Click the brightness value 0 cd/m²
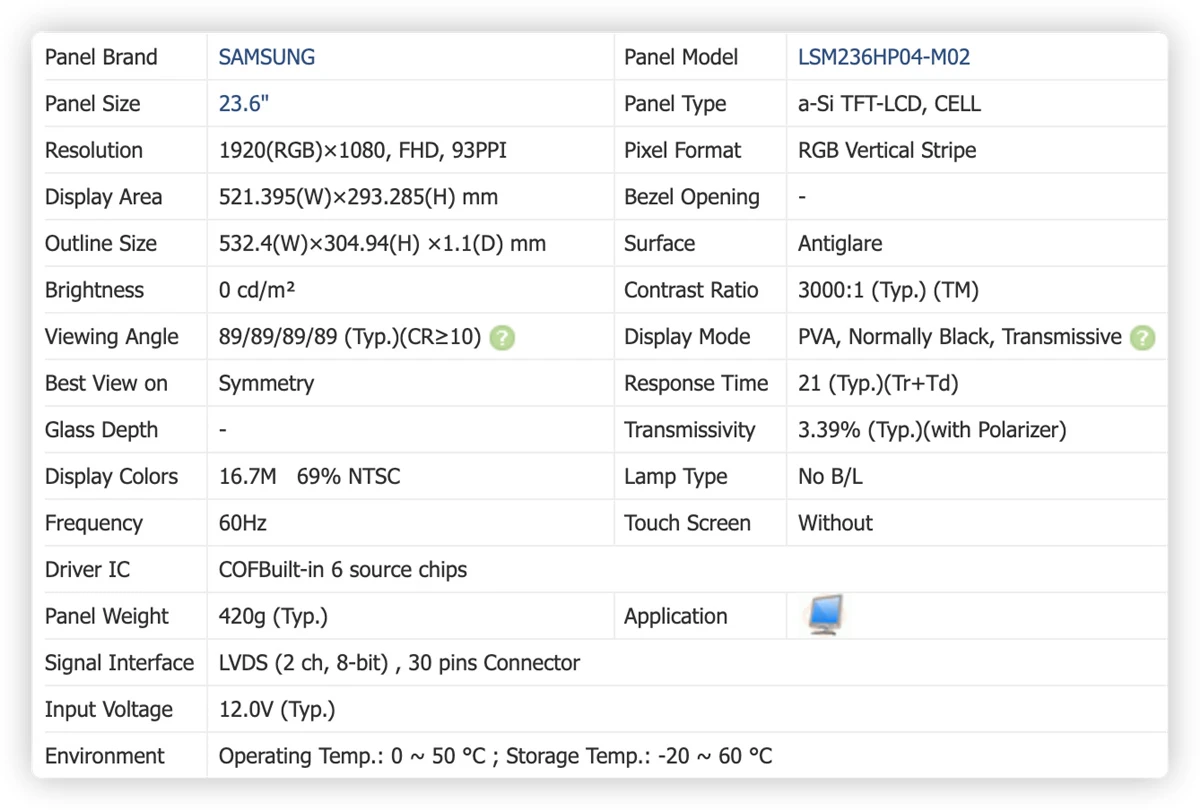The width and height of the screenshot is (1200, 810). click(x=257, y=291)
